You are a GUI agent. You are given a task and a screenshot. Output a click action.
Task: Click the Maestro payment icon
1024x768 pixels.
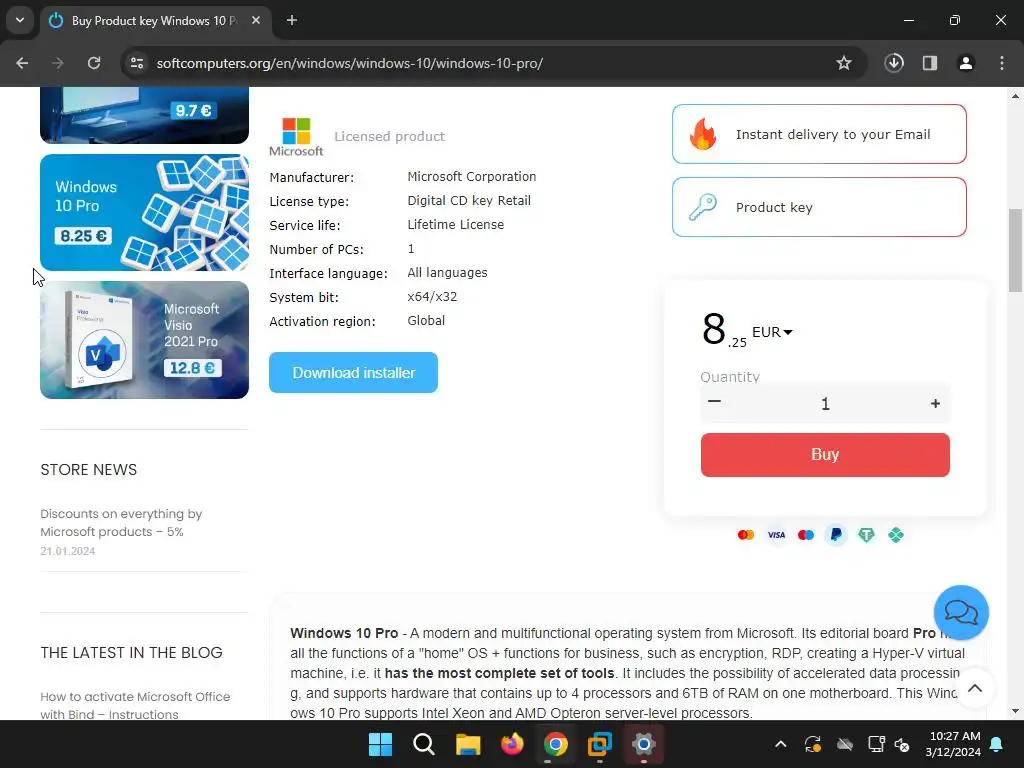806,535
